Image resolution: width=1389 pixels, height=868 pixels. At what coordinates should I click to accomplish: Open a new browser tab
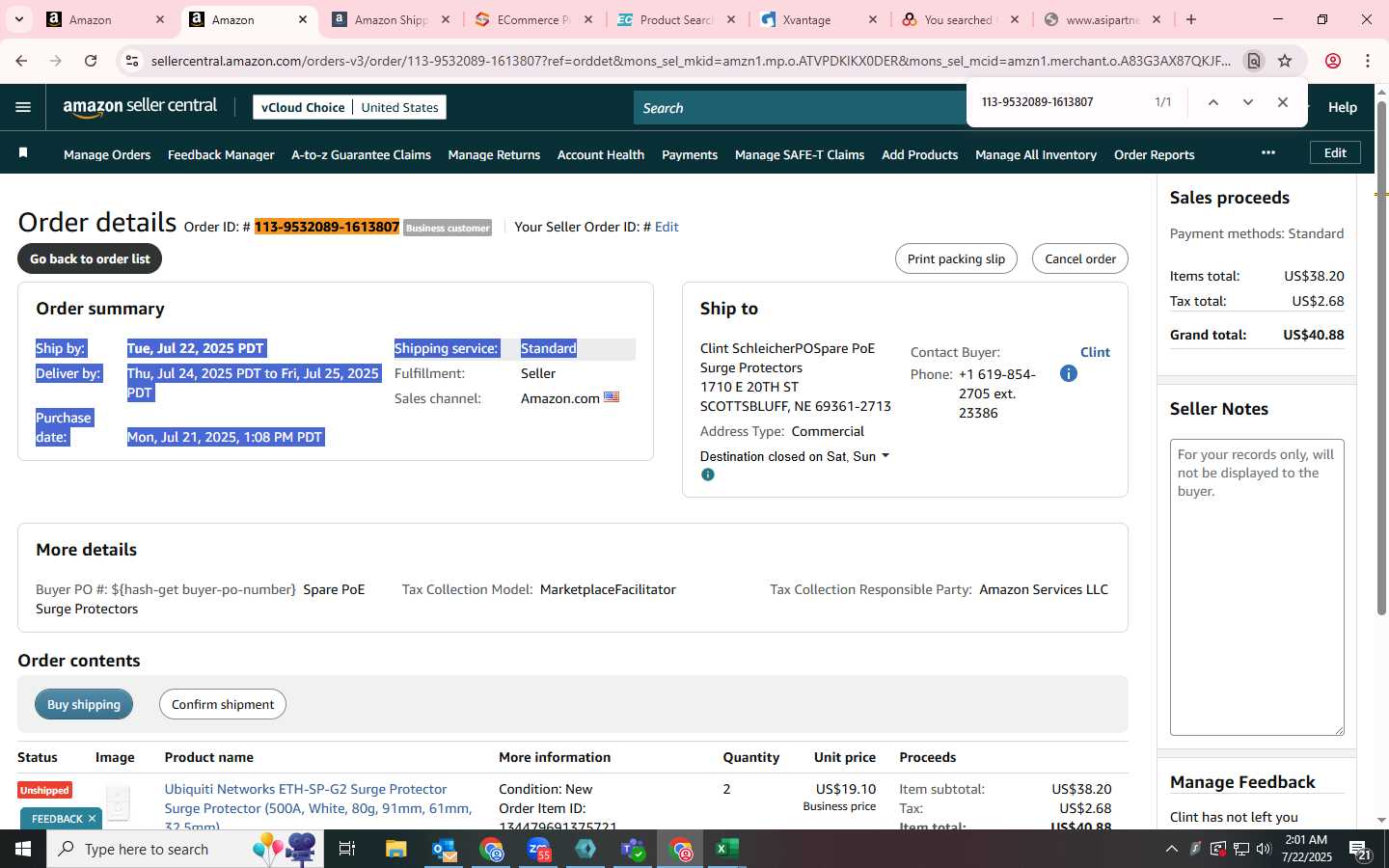coord(1191,19)
